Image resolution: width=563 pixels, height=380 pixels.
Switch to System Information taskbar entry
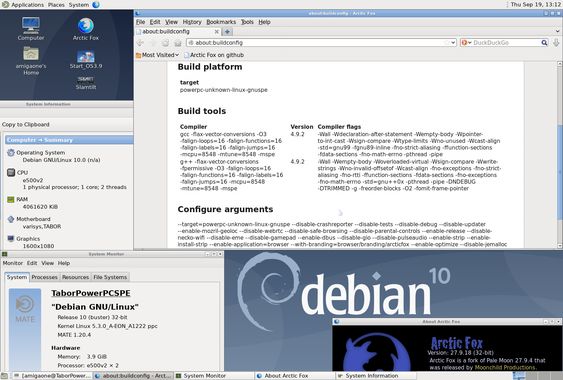(x=376, y=376)
